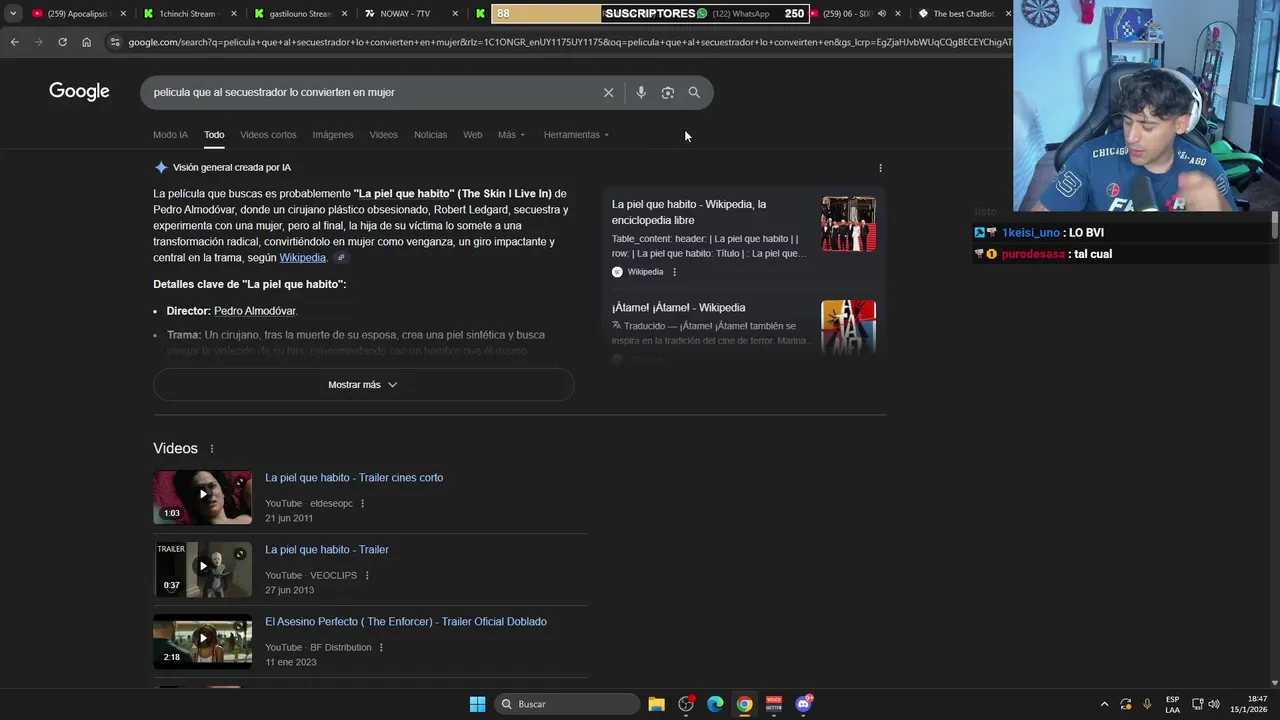Open the tab search dropdown arrow
Screen dimensions: 1280x720
(13, 14)
